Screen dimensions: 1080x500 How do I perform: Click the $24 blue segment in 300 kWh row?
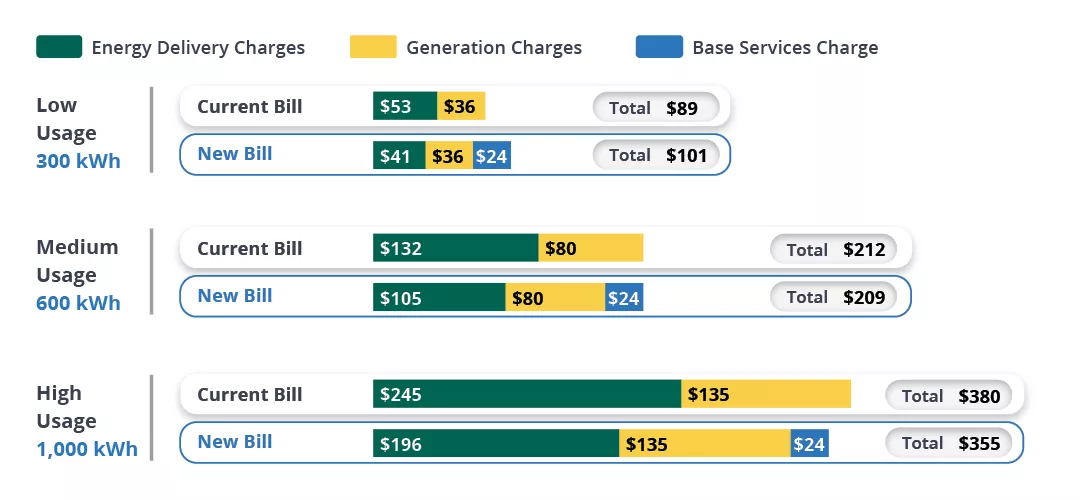pyautogui.click(x=492, y=155)
